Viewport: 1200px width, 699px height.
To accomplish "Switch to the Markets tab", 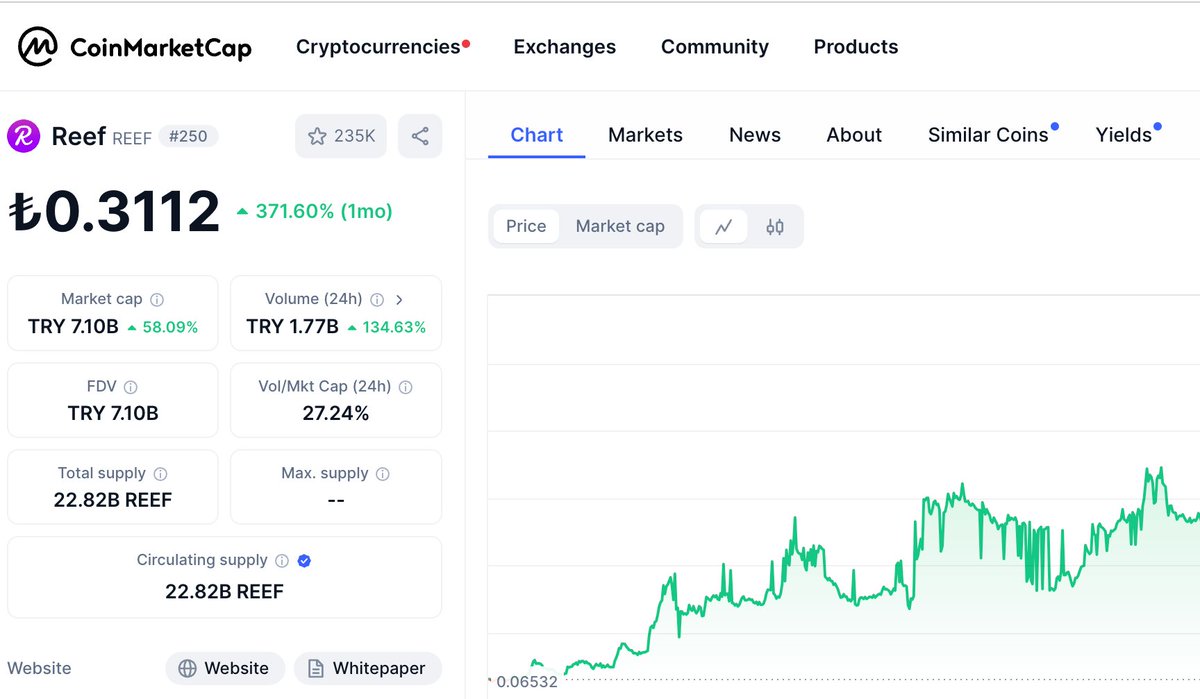I will [x=645, y=134].
